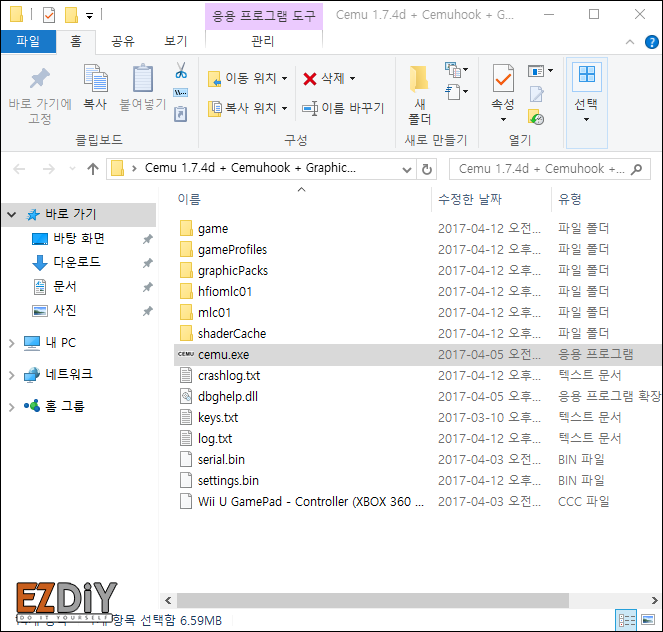Click the Help question mark icon

[652, 42]
